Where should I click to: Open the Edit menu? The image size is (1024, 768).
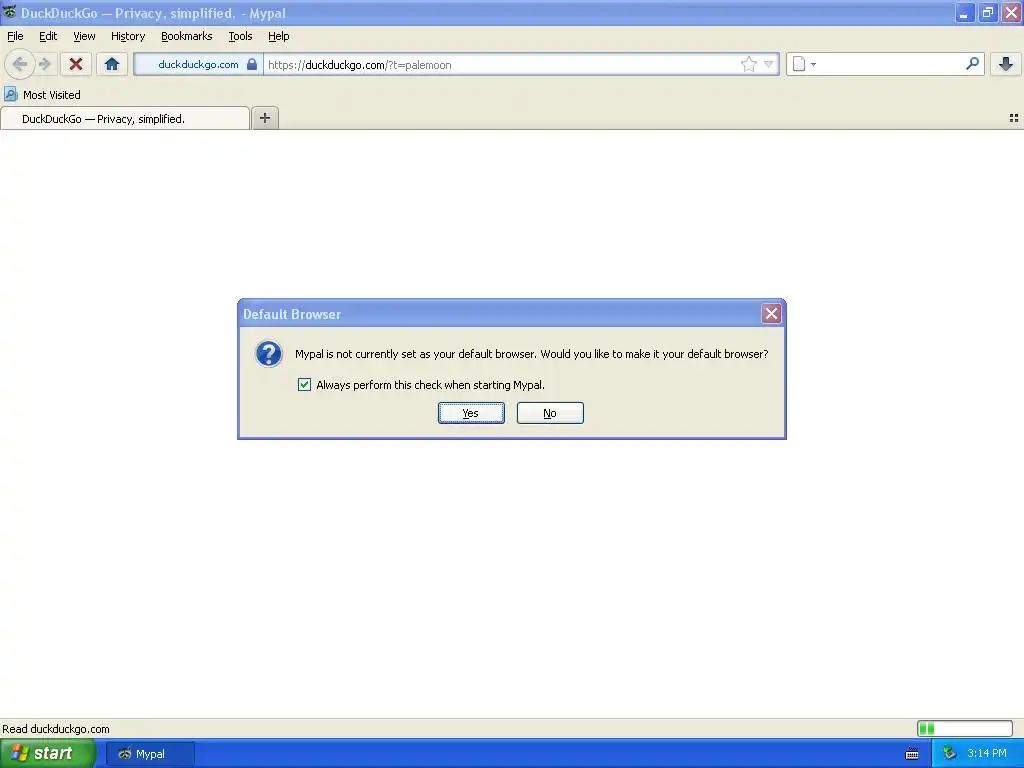click(x=48, y=36)
